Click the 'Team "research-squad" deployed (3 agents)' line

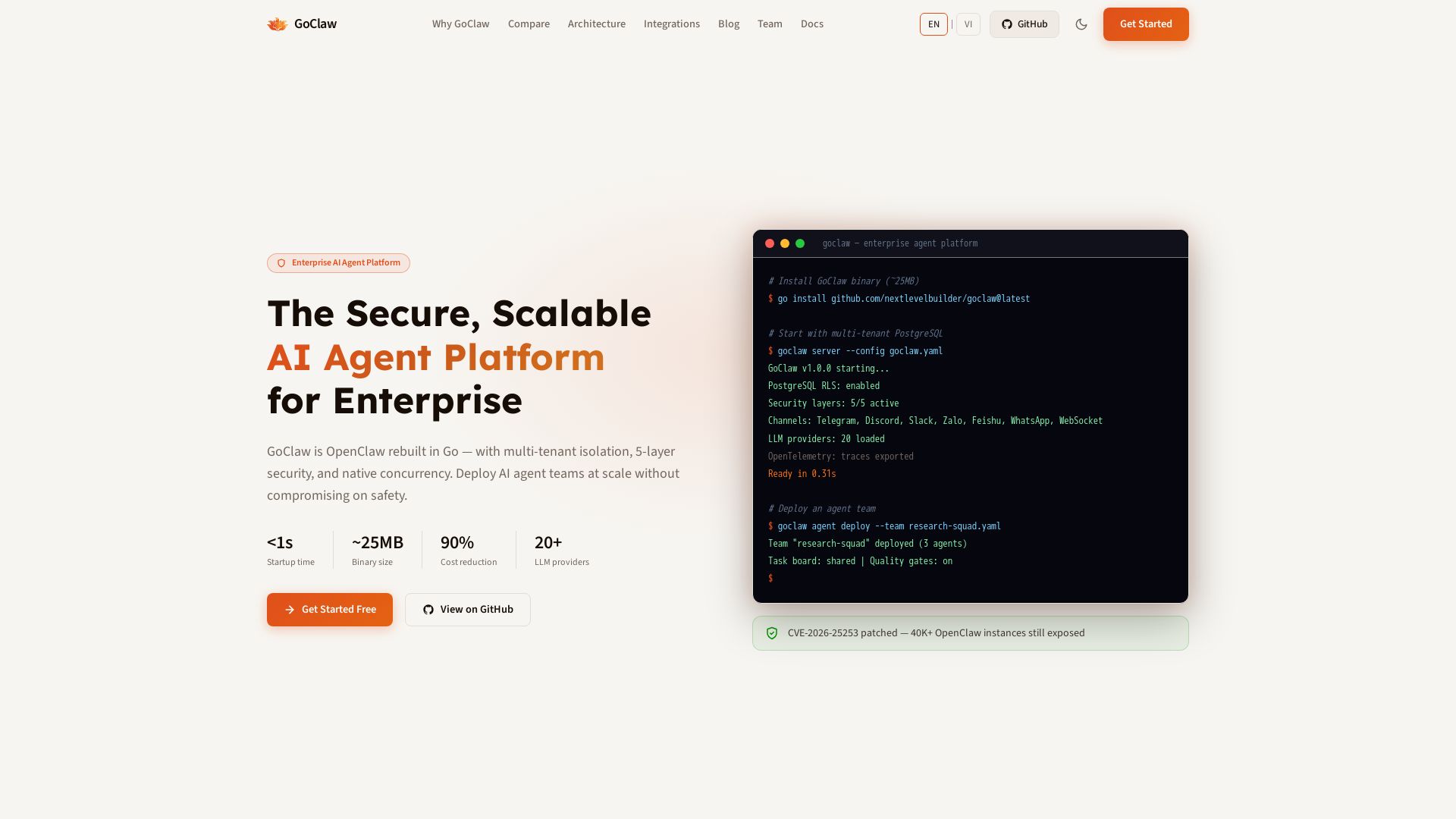tap(868, 544)
